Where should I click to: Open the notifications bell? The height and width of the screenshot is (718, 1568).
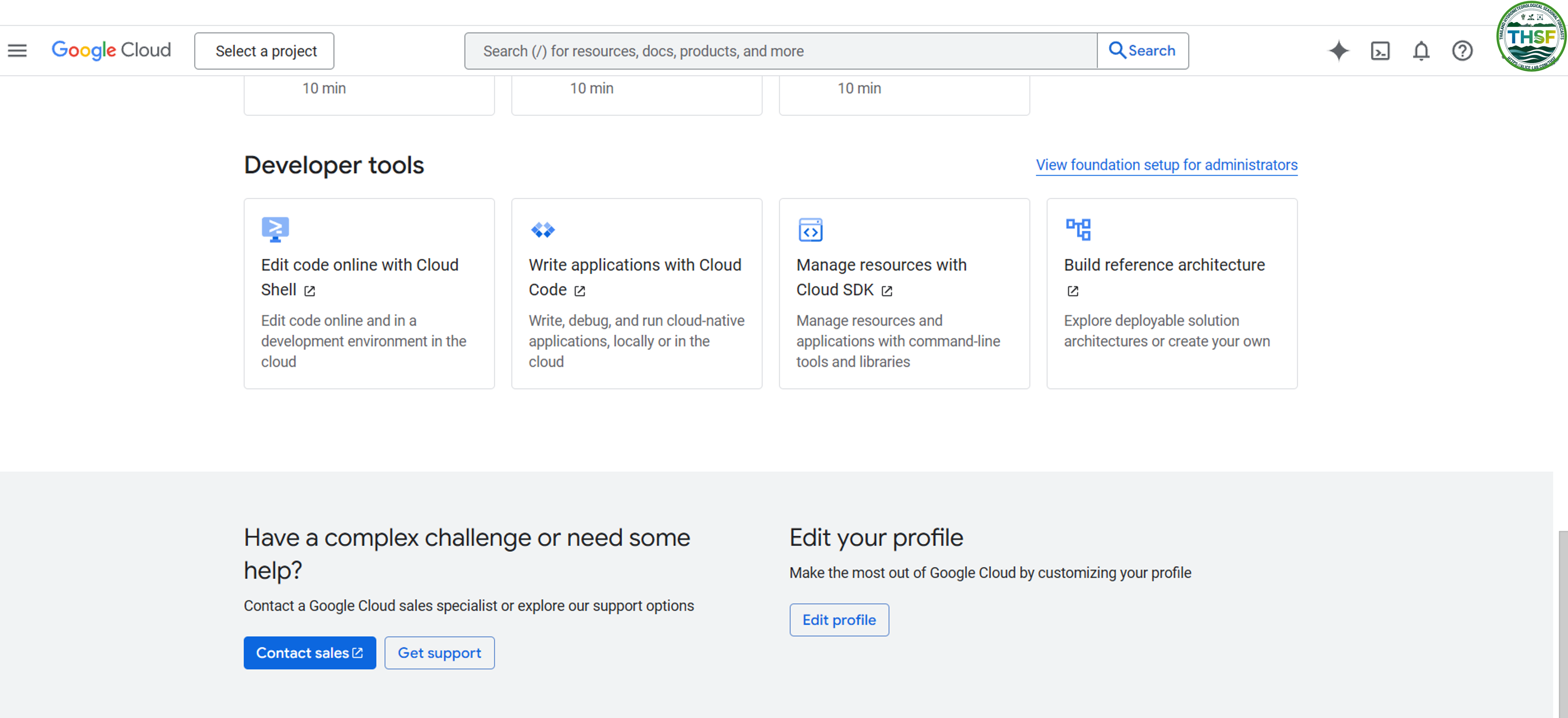tap(1421, 51)
